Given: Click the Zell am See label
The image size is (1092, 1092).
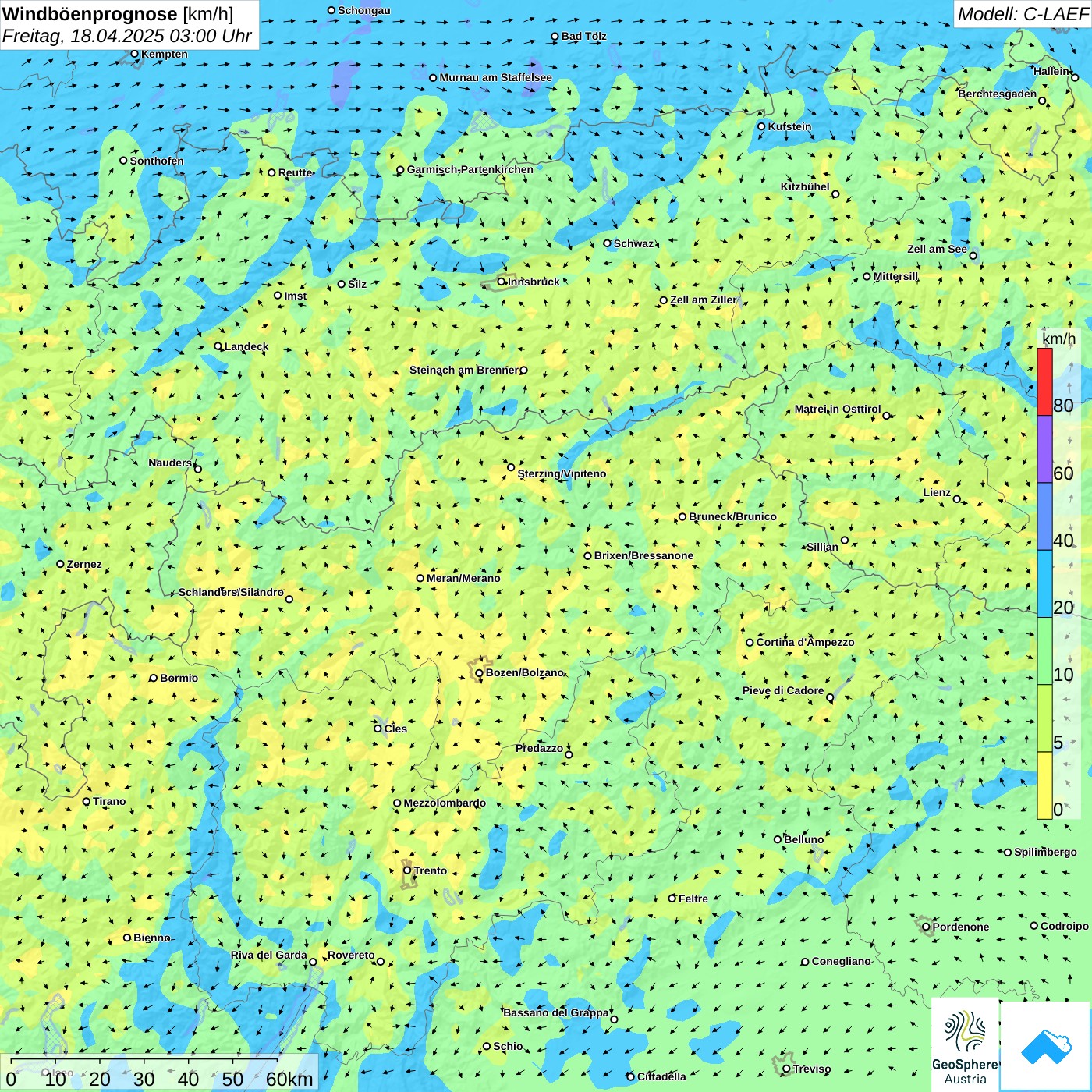Looking at the screenshot, I should (x=937, y=249).
